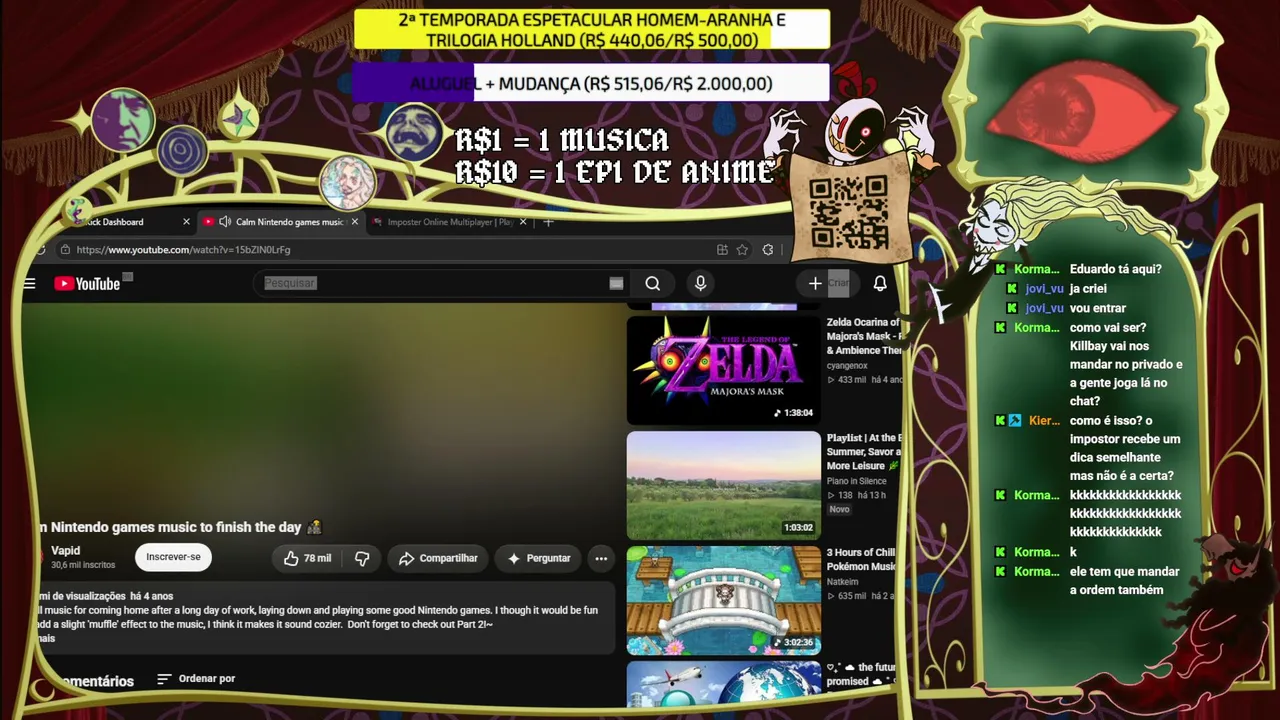Image resolution: width=1280 pixels, height=720 pixels.
Task: Open the three-dot more actions menu
Action: click(601, 558)
